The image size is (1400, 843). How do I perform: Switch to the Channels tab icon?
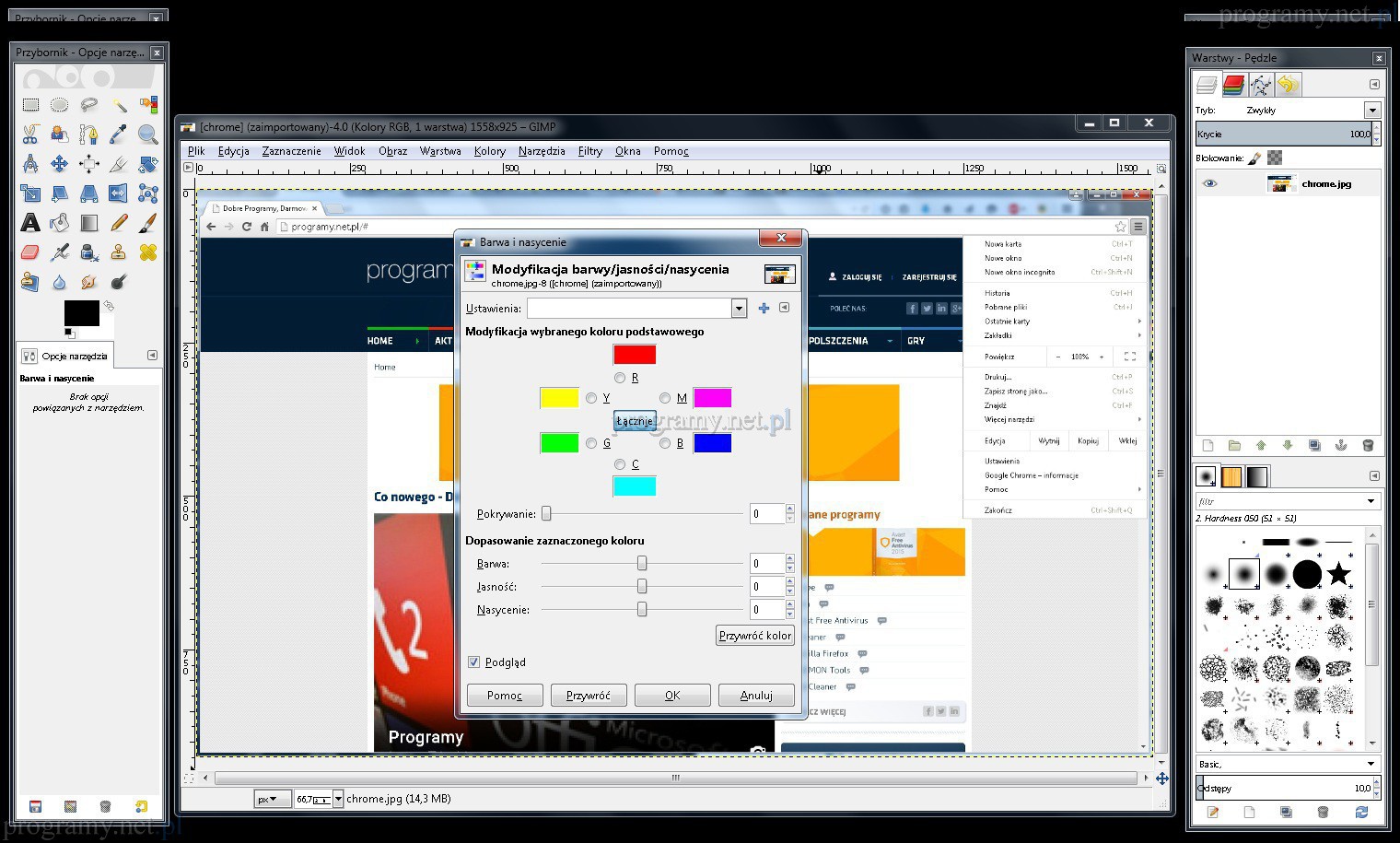click(1234, 85)
